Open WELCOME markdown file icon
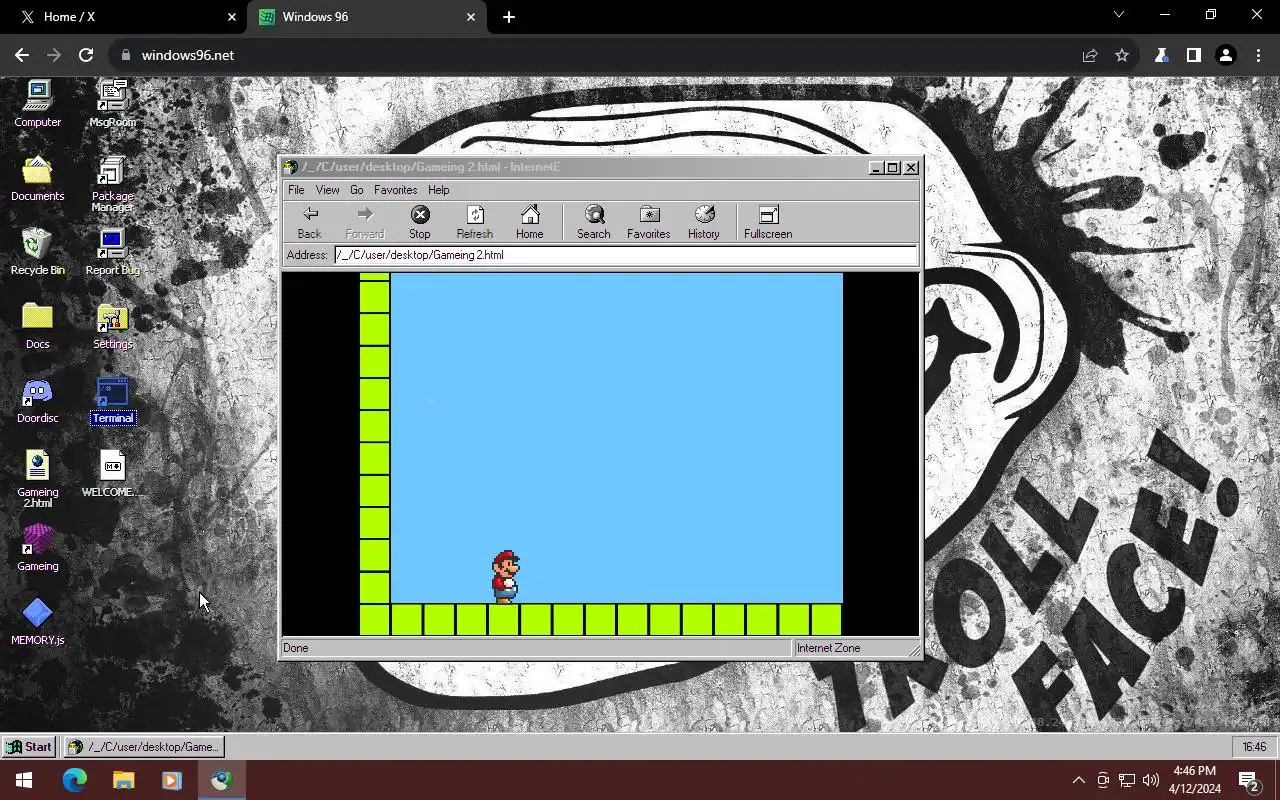 (x=113, y=474)
